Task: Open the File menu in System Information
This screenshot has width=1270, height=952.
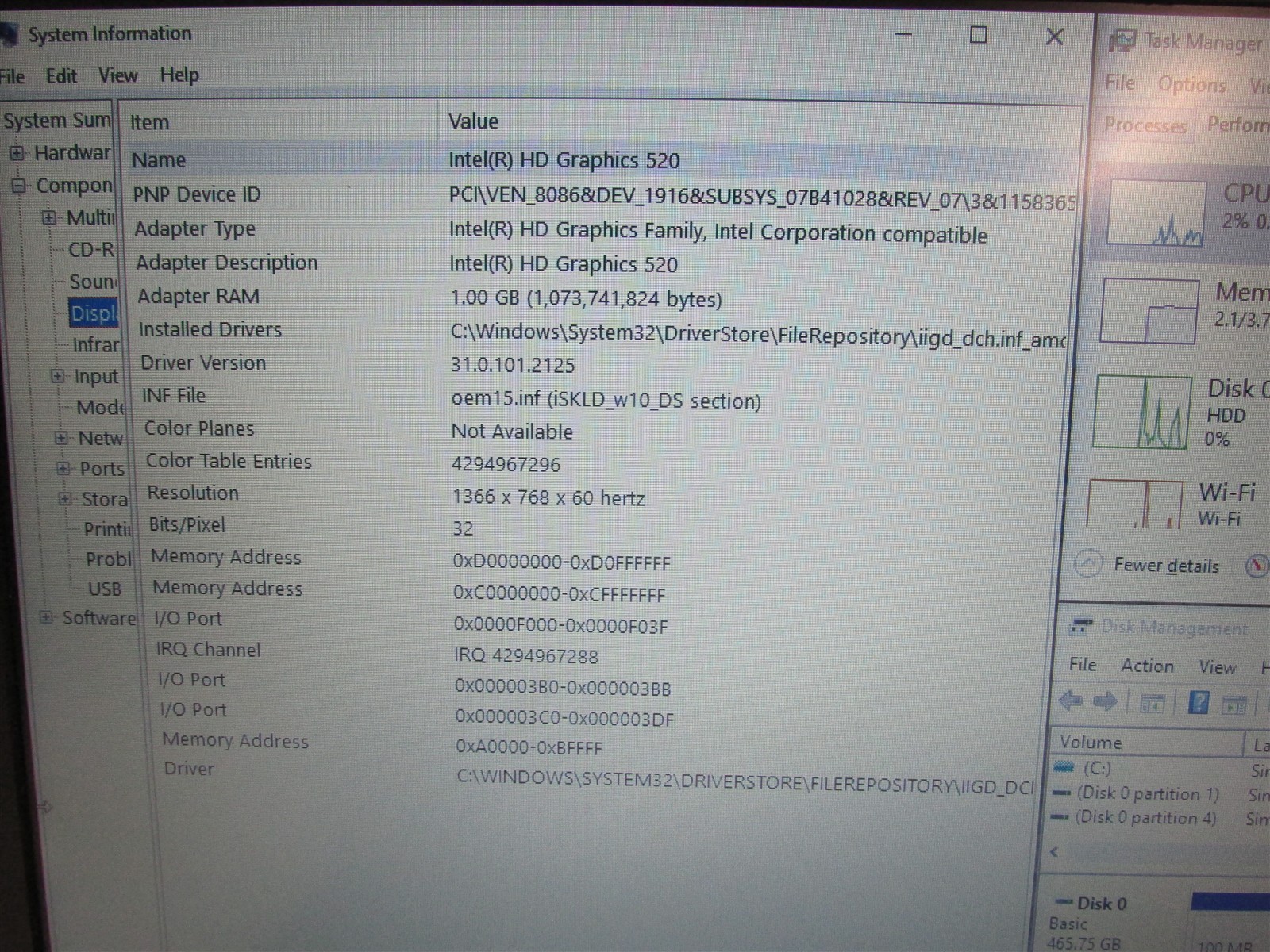Action: coord(12,76)
